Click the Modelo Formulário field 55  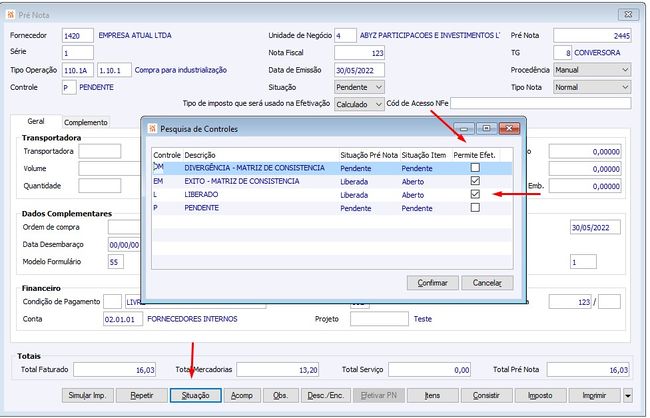click(x=116, y=262)
